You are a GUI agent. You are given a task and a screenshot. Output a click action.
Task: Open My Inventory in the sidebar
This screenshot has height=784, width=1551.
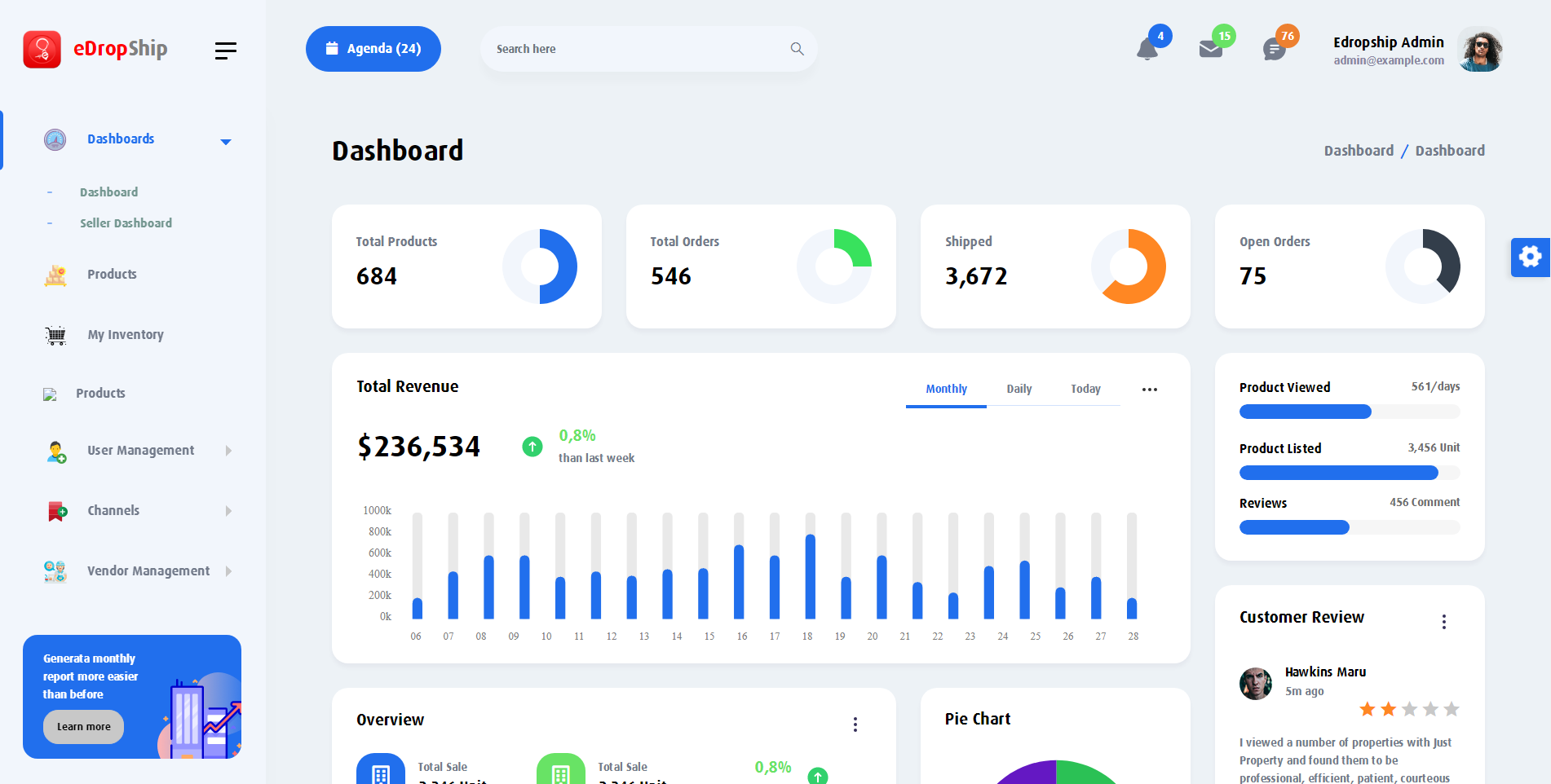coord(126,335)
